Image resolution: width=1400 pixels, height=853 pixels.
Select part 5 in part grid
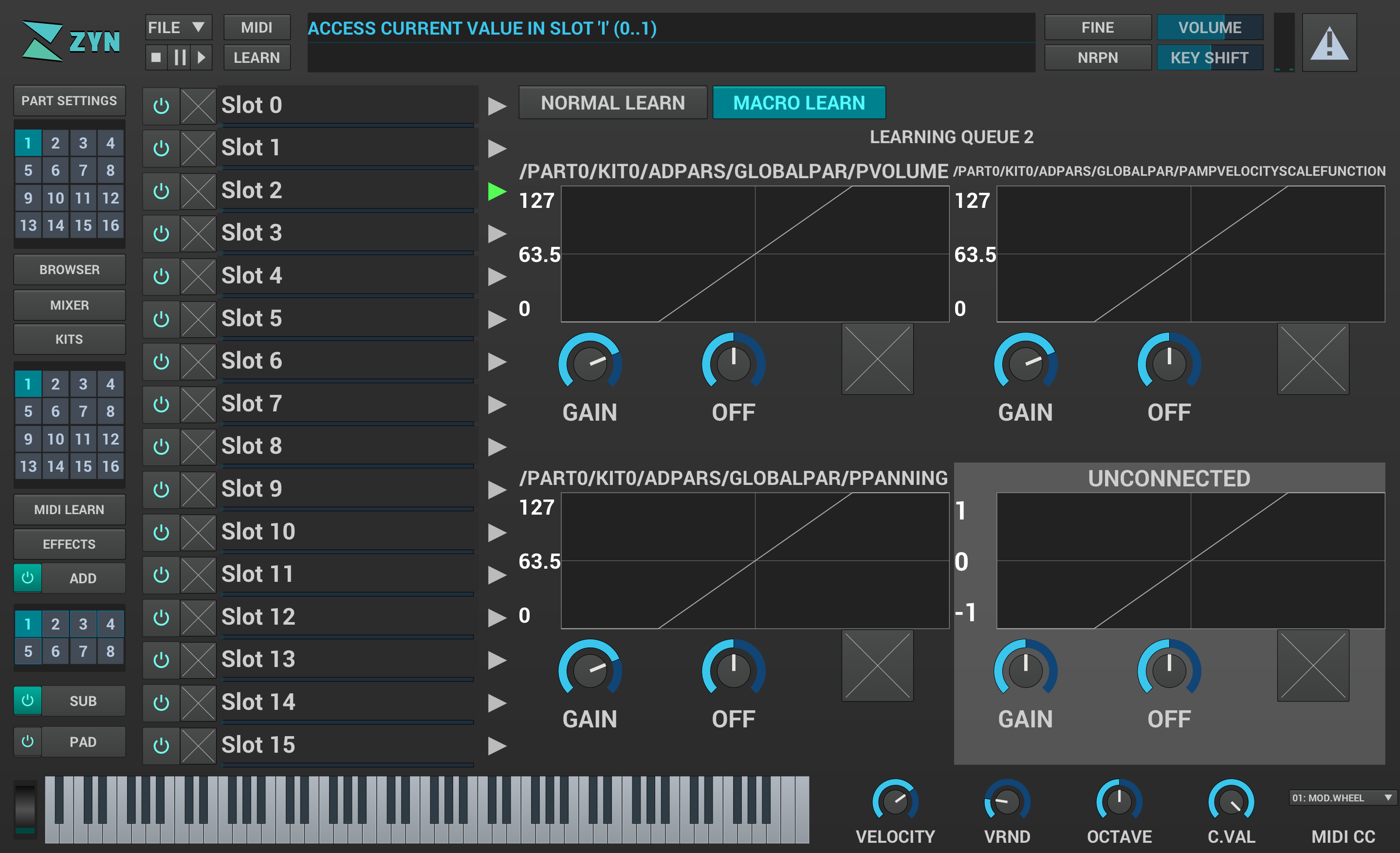(x=28, y=170)
